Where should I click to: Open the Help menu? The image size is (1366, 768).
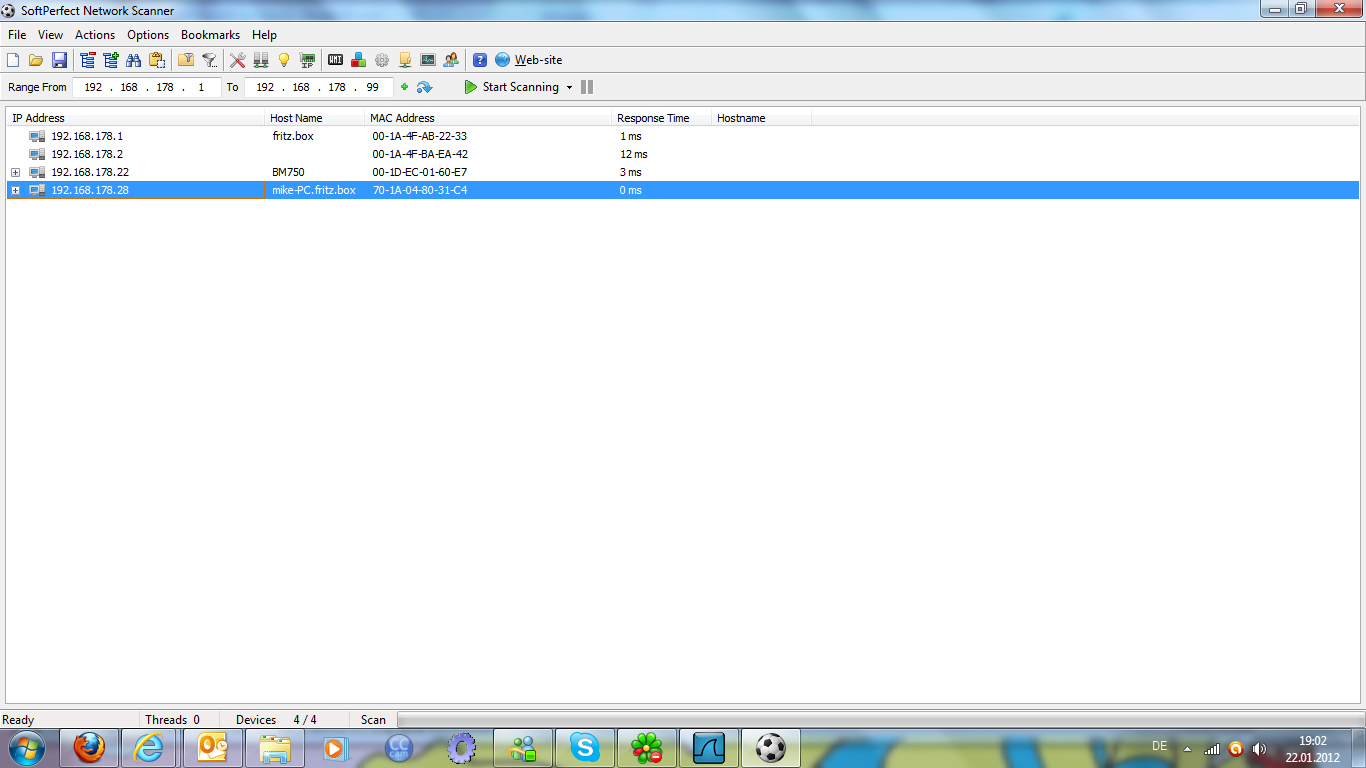pos(264,35)
